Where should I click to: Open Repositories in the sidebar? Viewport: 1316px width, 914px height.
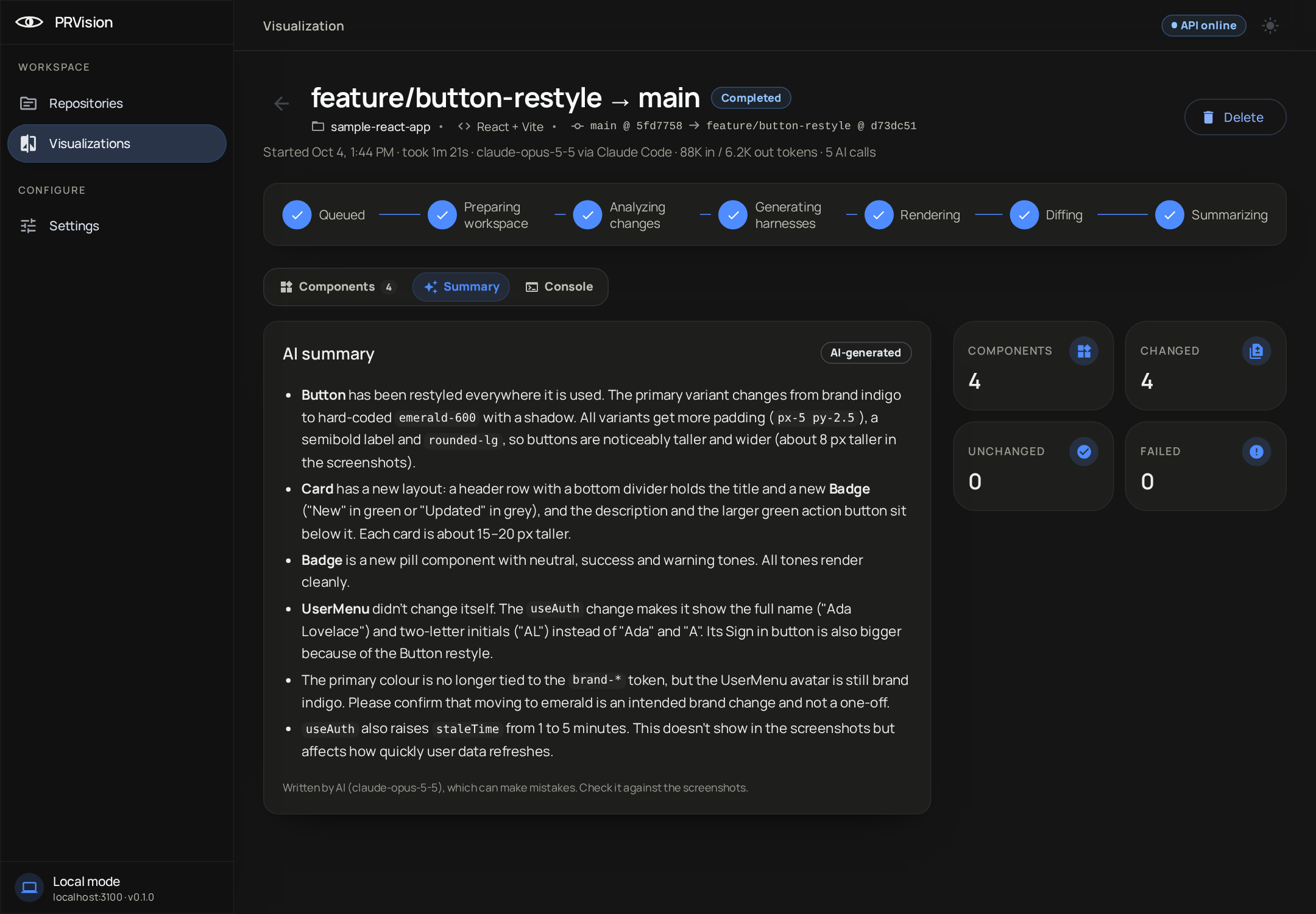pyautogui.click(x=117, y=104)
